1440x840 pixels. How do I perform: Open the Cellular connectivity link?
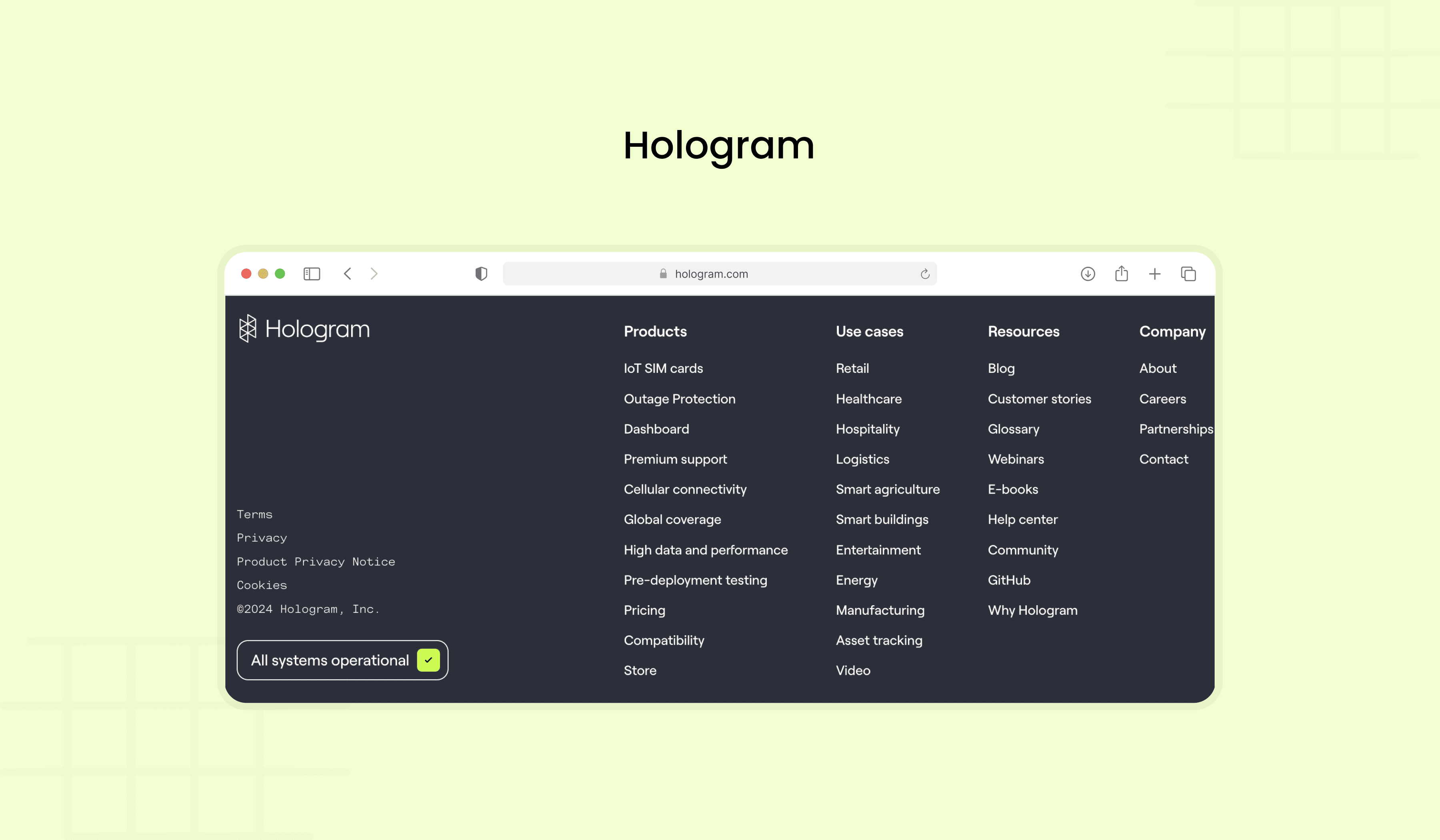685,490
